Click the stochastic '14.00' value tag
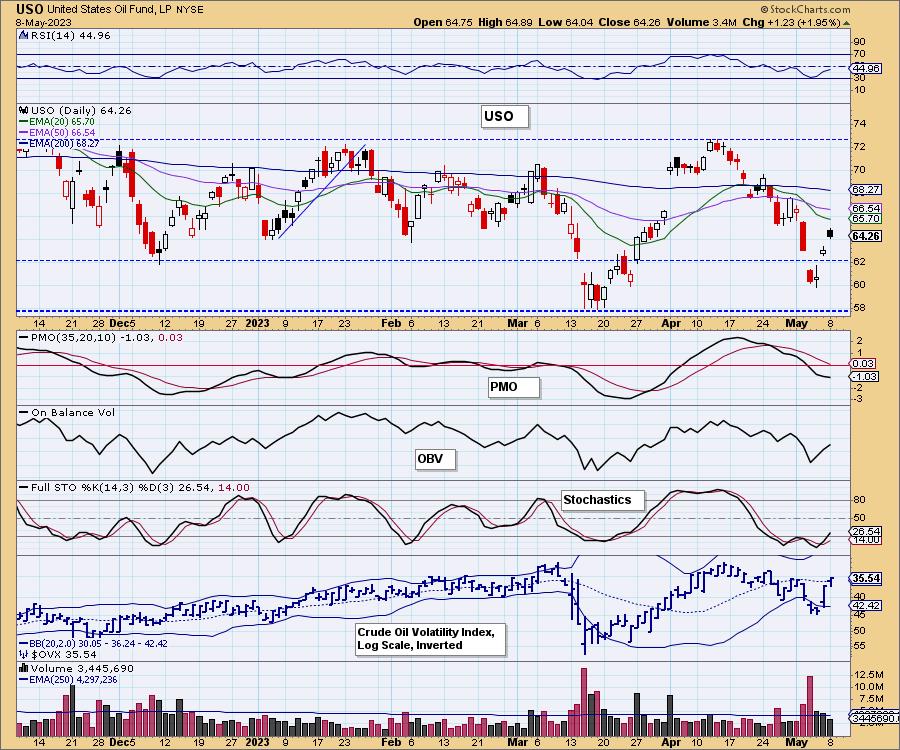 tap(867, 540)
